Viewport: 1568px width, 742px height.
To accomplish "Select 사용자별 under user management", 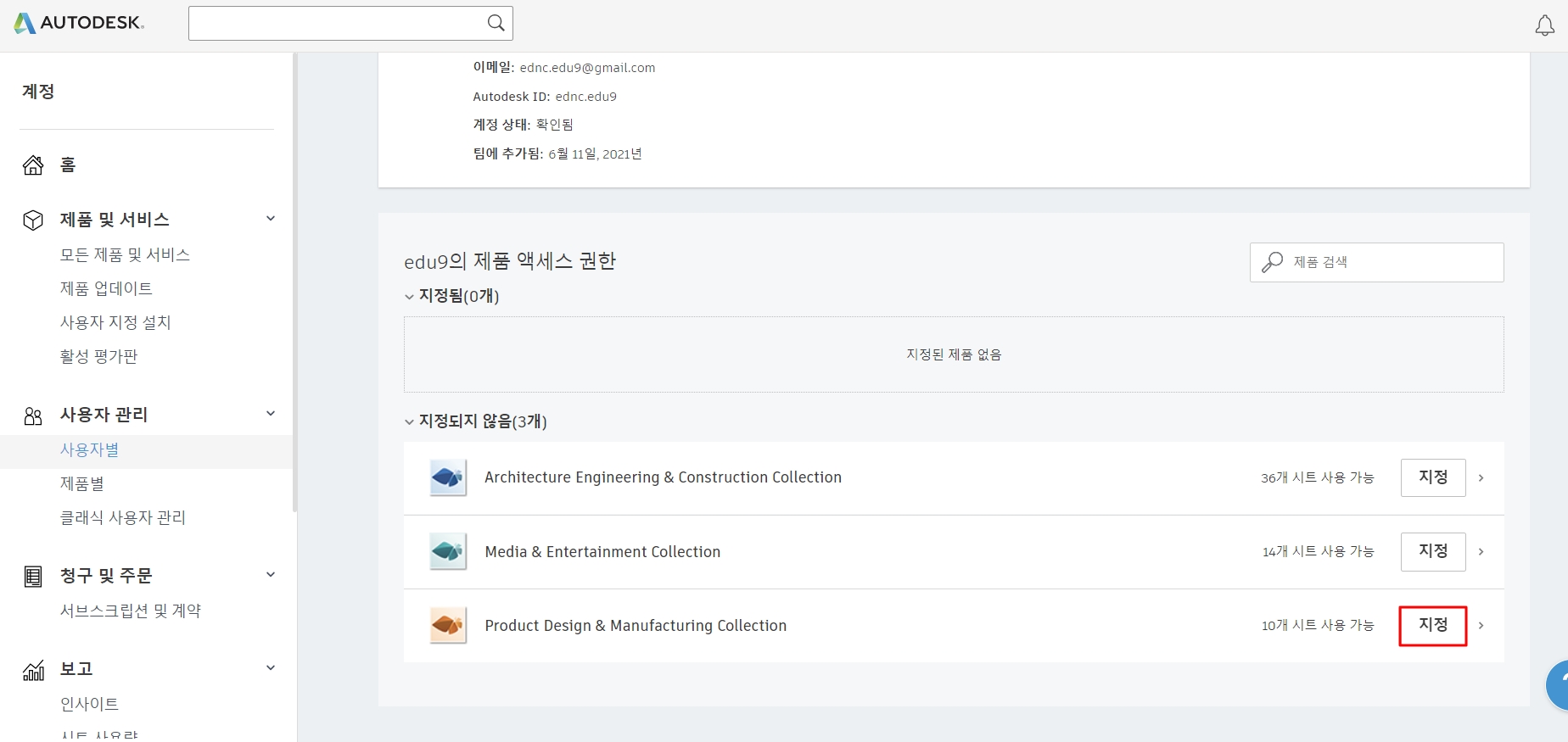I will [x=89, y=449].
